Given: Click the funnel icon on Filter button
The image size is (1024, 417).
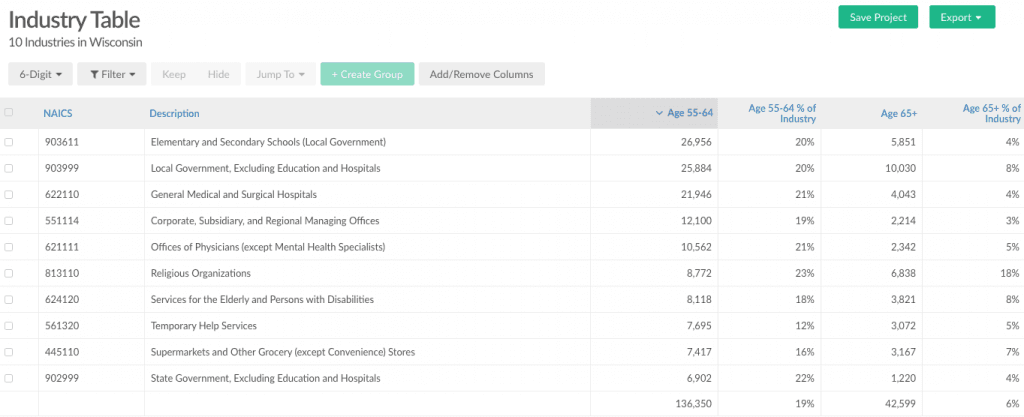Looking at the screenshot, I should [93, 74].
